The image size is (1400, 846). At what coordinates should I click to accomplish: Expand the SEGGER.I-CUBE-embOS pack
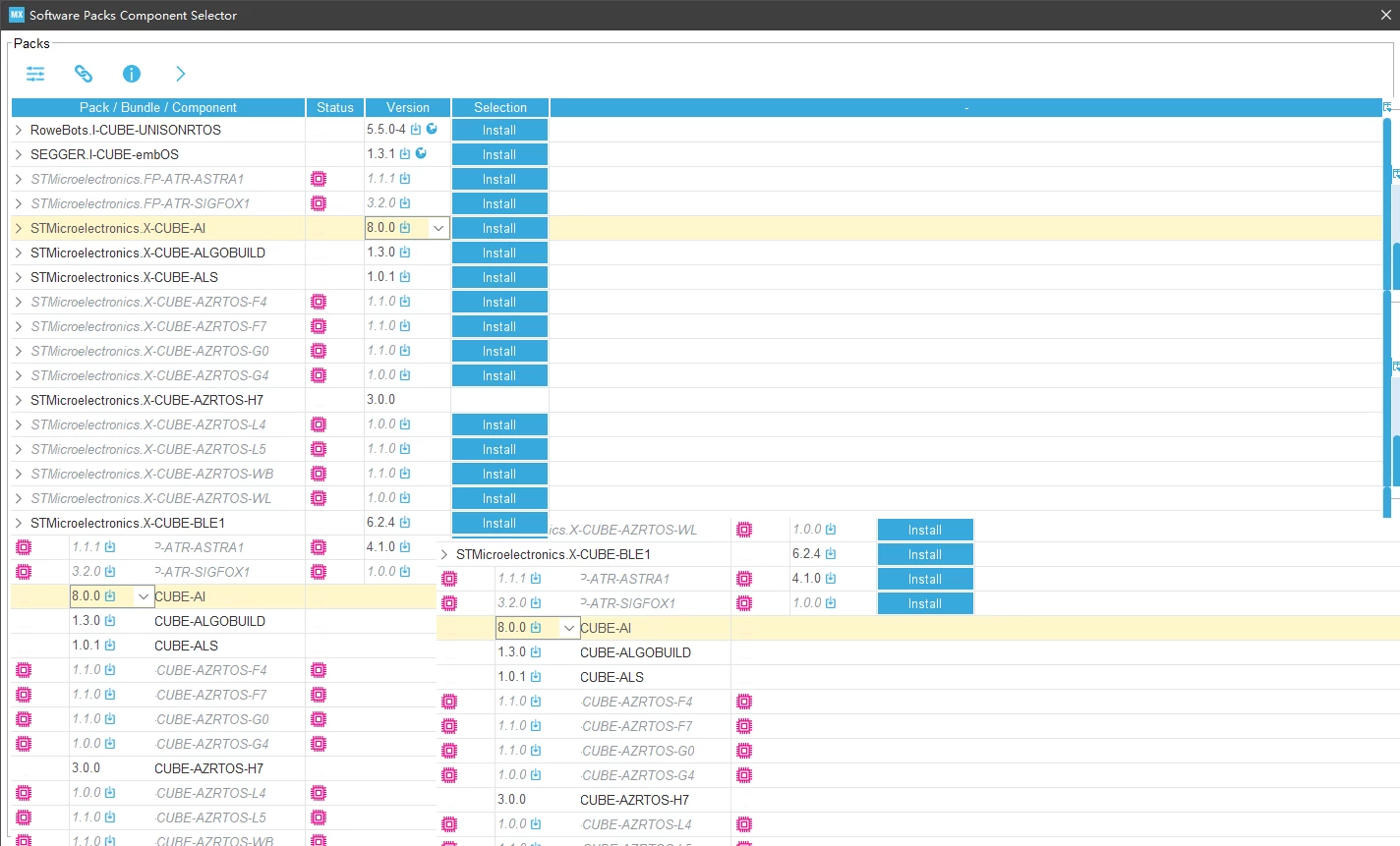19,154
